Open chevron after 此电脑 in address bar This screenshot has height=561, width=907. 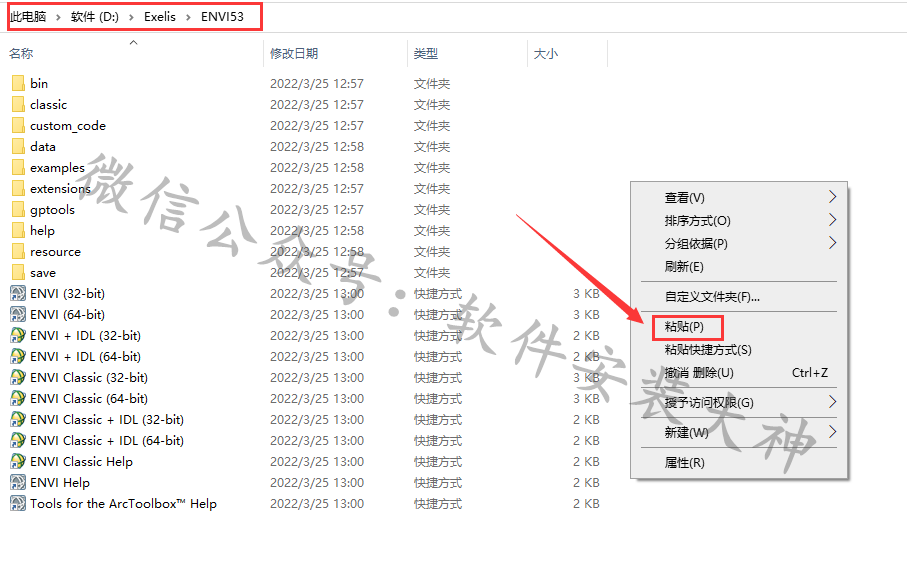pyautogui.click(x=58, y=17)
